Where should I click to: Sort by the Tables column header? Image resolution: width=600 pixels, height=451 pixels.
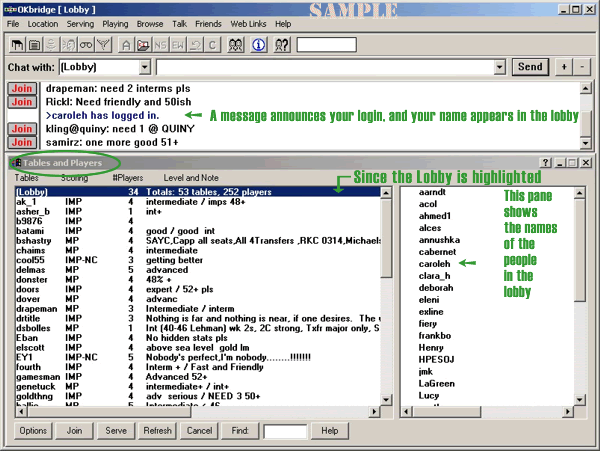pos(26,178)
